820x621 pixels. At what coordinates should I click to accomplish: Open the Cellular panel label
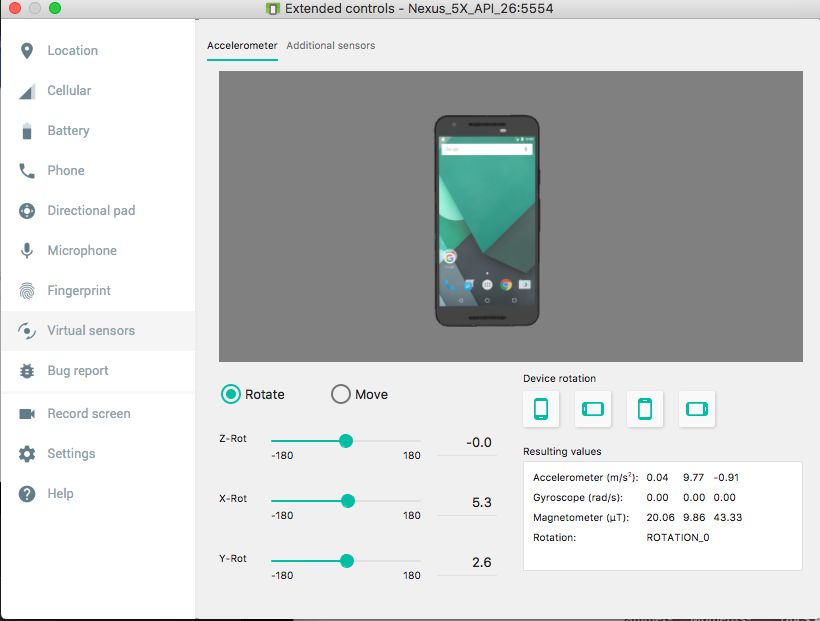click(69, 91)
